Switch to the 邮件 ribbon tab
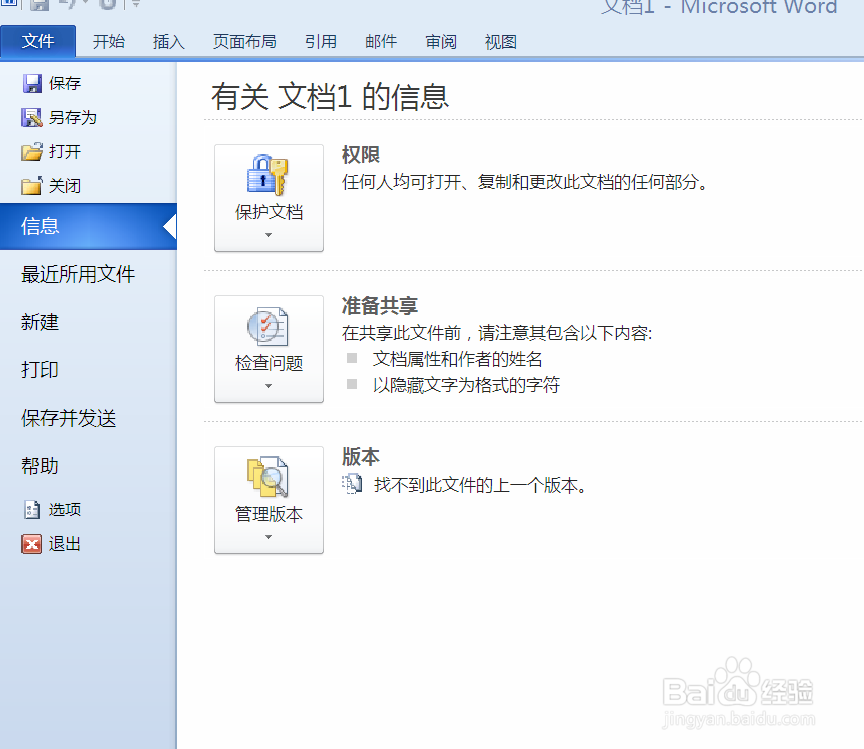This screenshot has width=864, height=749. pyautogui.click(x=381, y=41)
